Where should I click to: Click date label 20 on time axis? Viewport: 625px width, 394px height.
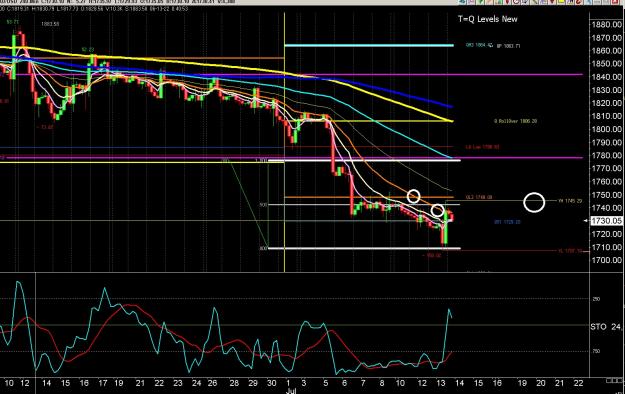(x=540, y=383)
